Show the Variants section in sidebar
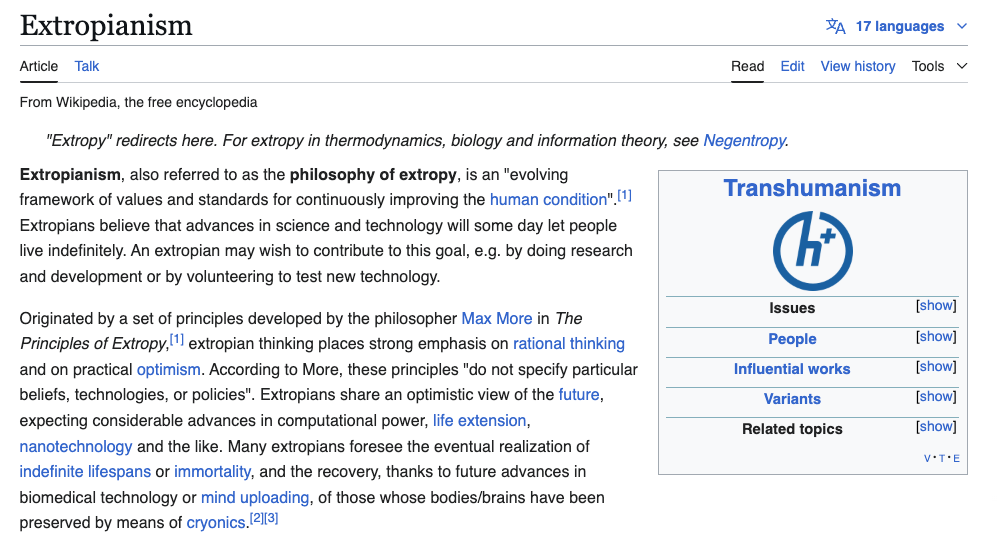This screenshot has width=997, height=553. 936,397
